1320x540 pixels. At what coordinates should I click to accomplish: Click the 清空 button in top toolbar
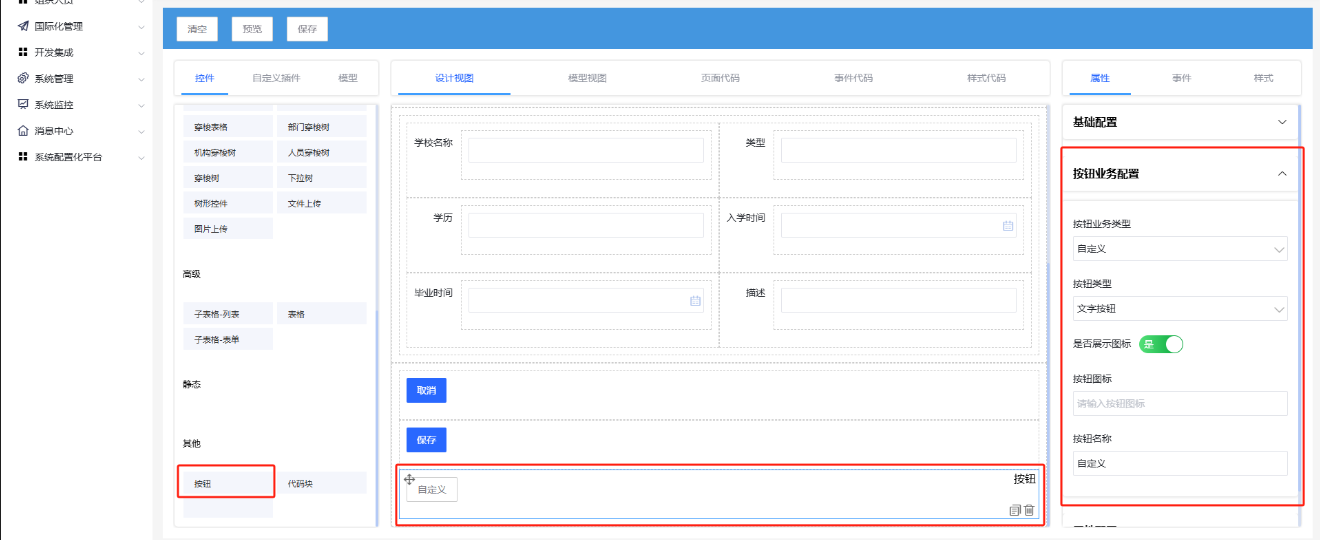(197, 29)
